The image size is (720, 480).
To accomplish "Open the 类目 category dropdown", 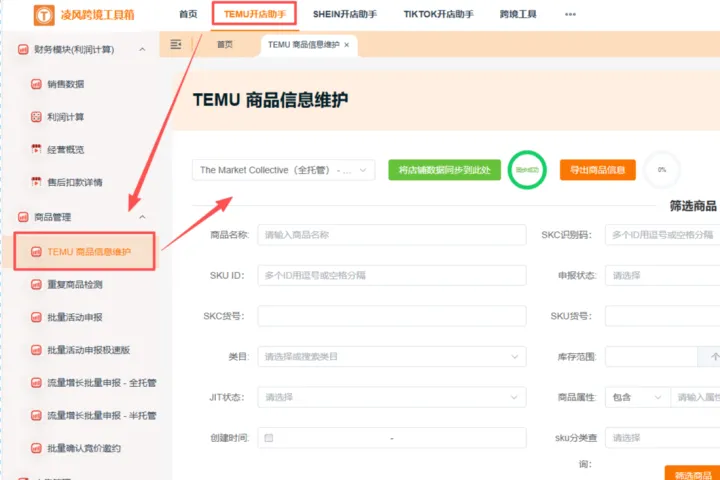I will (x=392, y=356).
